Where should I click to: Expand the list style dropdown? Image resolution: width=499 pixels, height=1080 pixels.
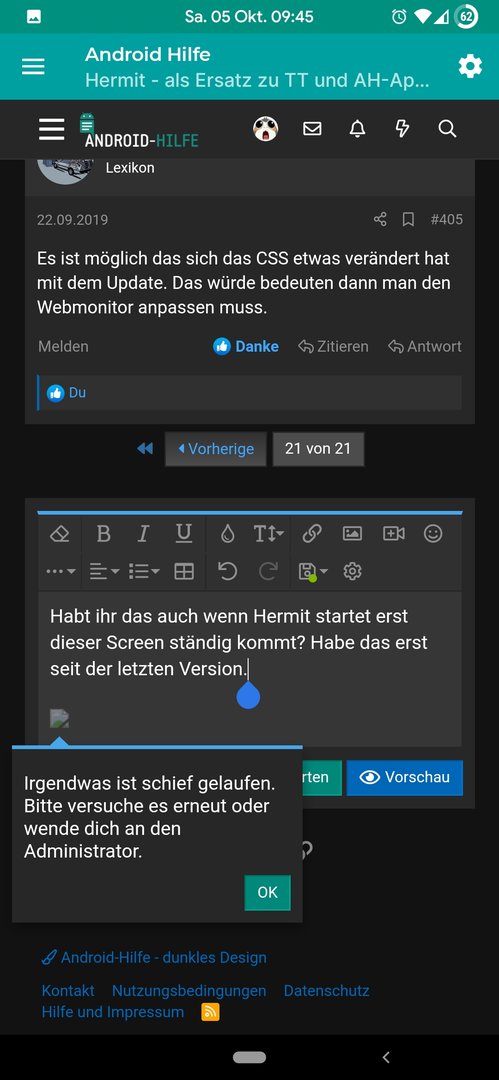(144, 571)
